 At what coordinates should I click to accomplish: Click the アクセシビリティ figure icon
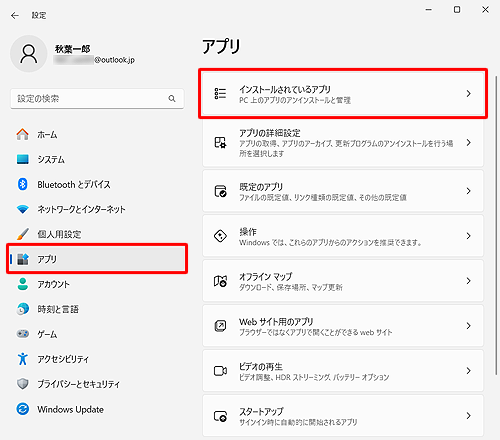click(23, 359)
